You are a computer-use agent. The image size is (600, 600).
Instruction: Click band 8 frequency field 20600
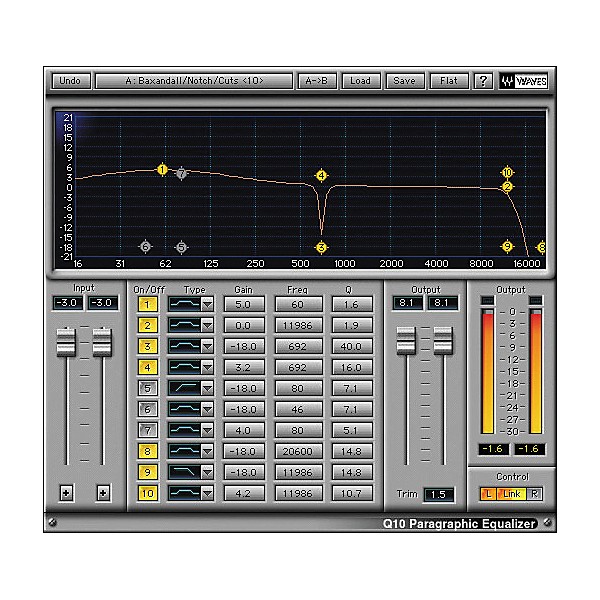(298, 452)
